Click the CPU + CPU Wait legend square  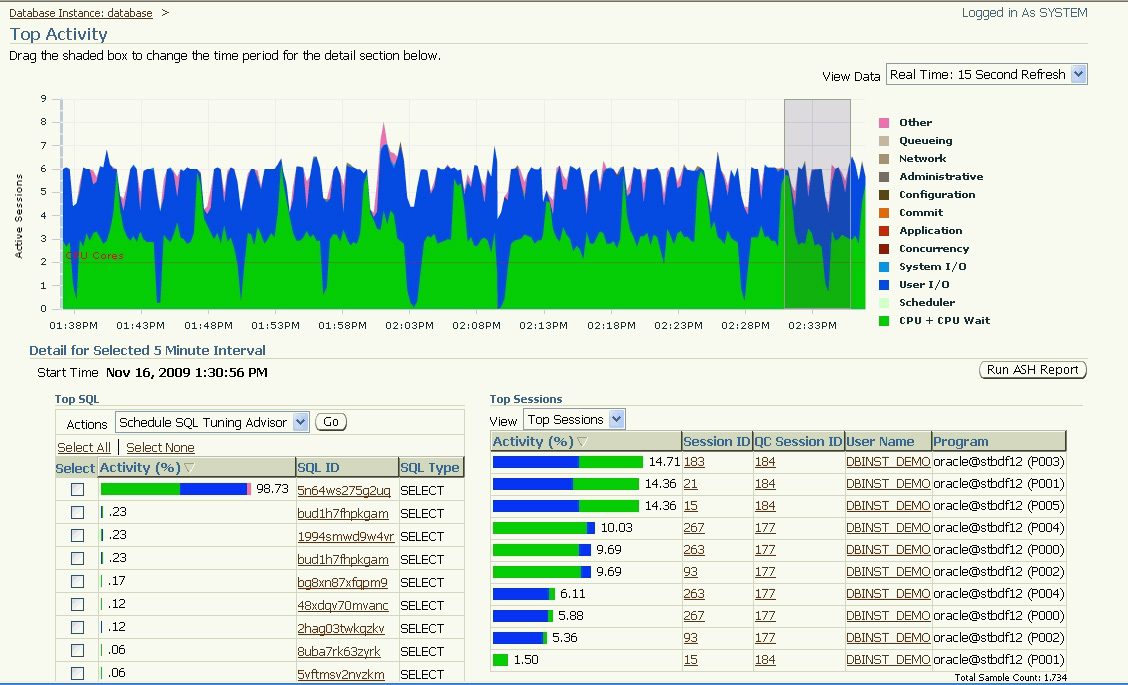pos(884,321)
